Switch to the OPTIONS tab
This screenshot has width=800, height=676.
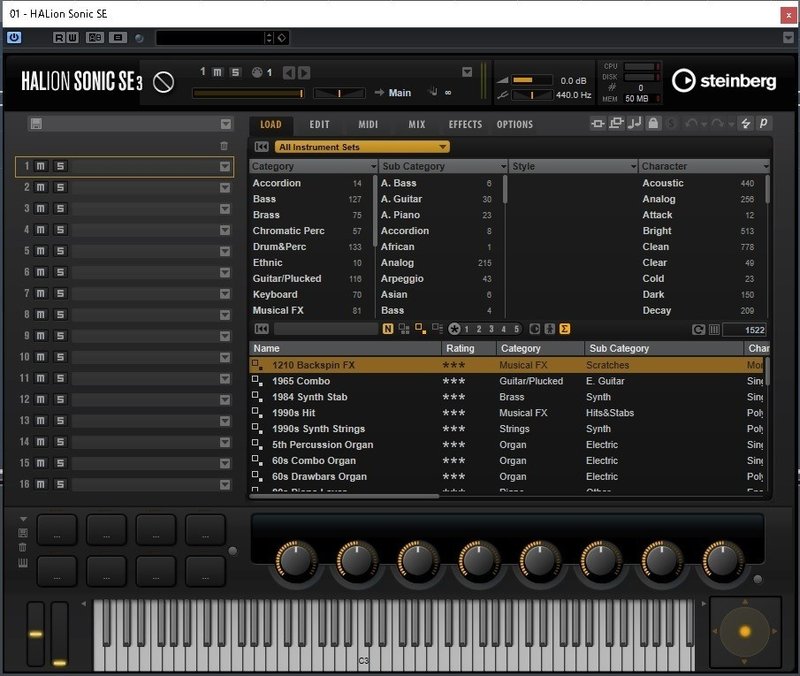coord(514,124)
